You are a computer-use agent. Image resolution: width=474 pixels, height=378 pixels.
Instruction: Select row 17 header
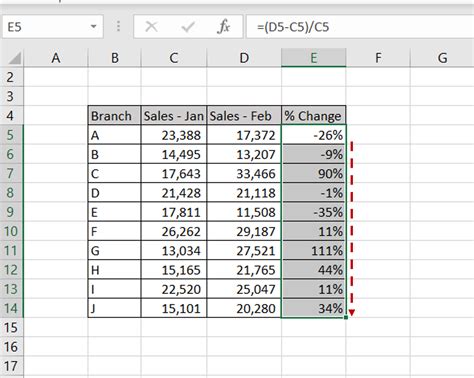click(x=11, y=366)
